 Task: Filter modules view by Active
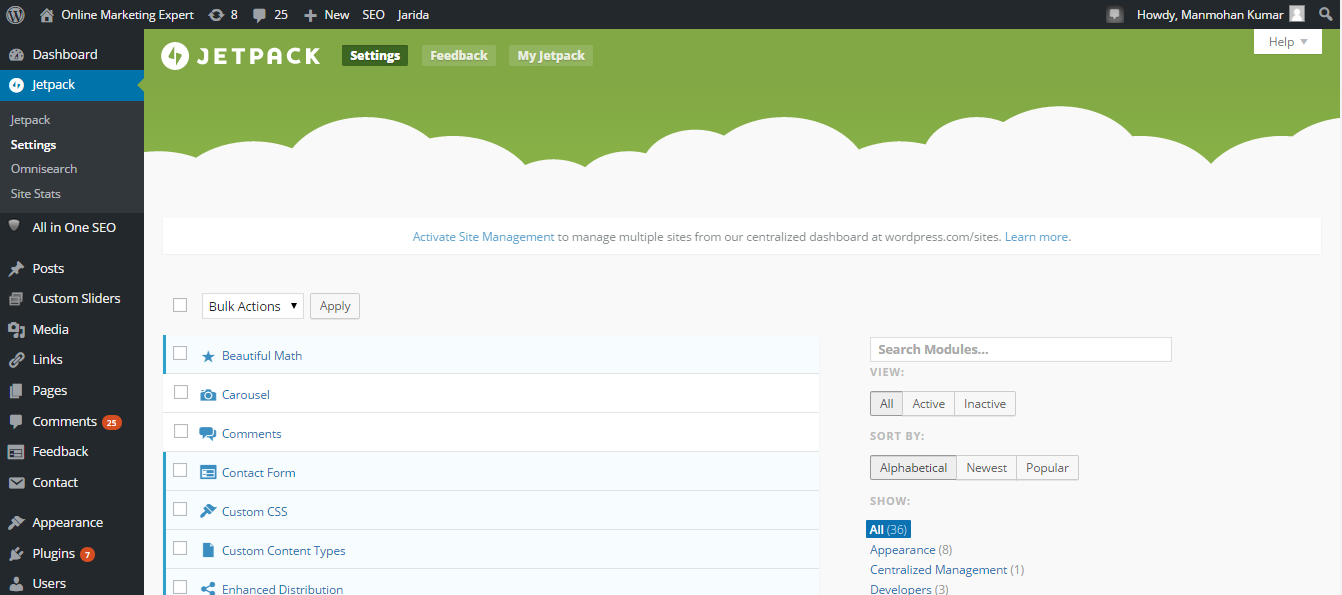(928, 404)
